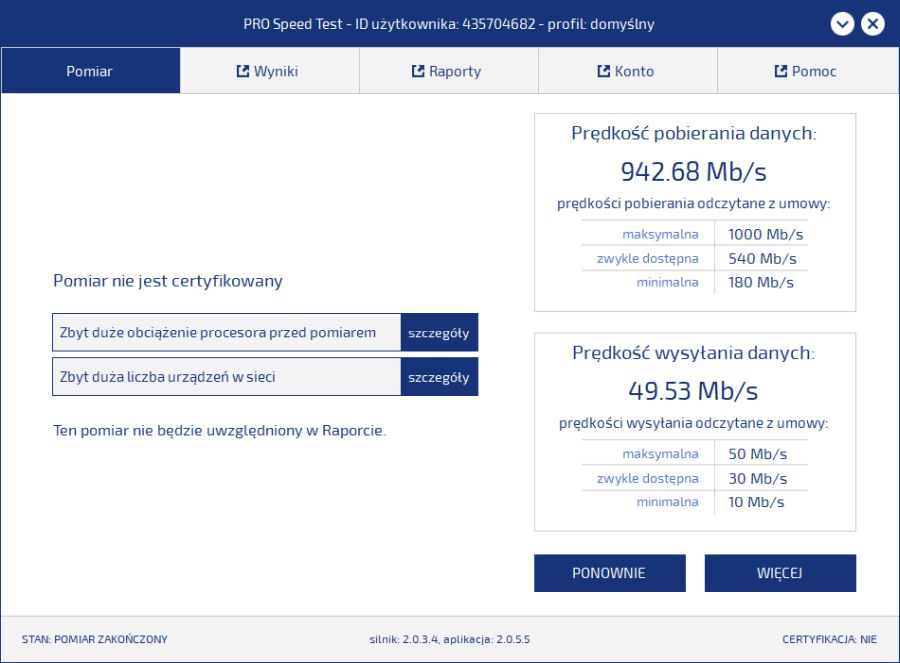Click the 942.68 Mb/s download speed value
The image size is (900, 663).
(x=694, y=172)
